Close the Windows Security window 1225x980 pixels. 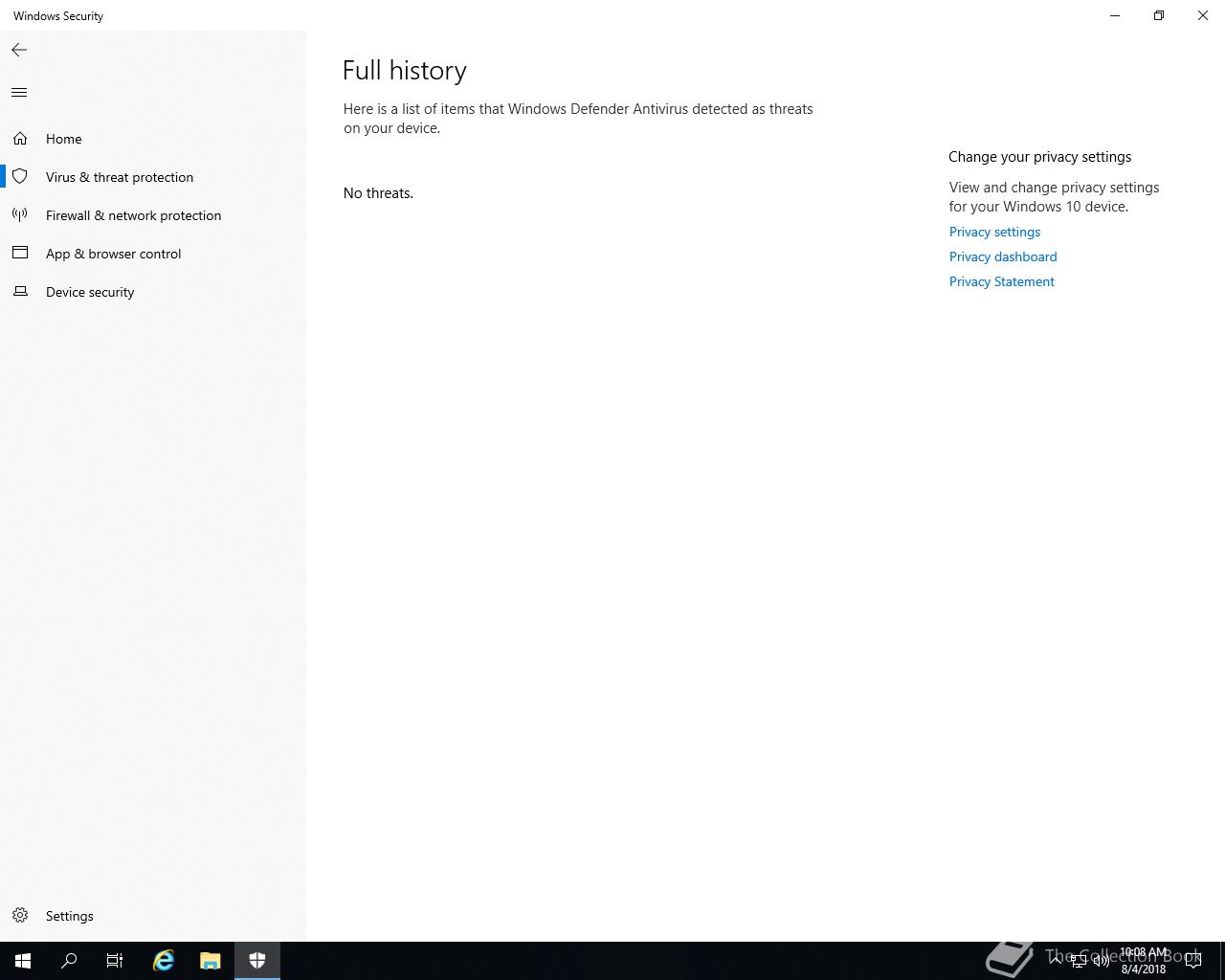[1203, 15]
